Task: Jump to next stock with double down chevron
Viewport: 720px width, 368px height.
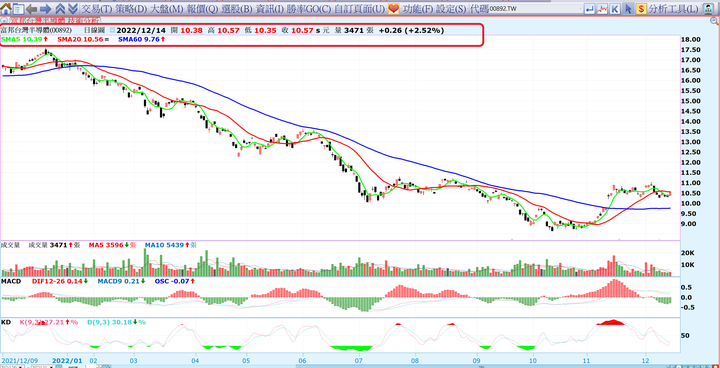Action: pos(73,8)
